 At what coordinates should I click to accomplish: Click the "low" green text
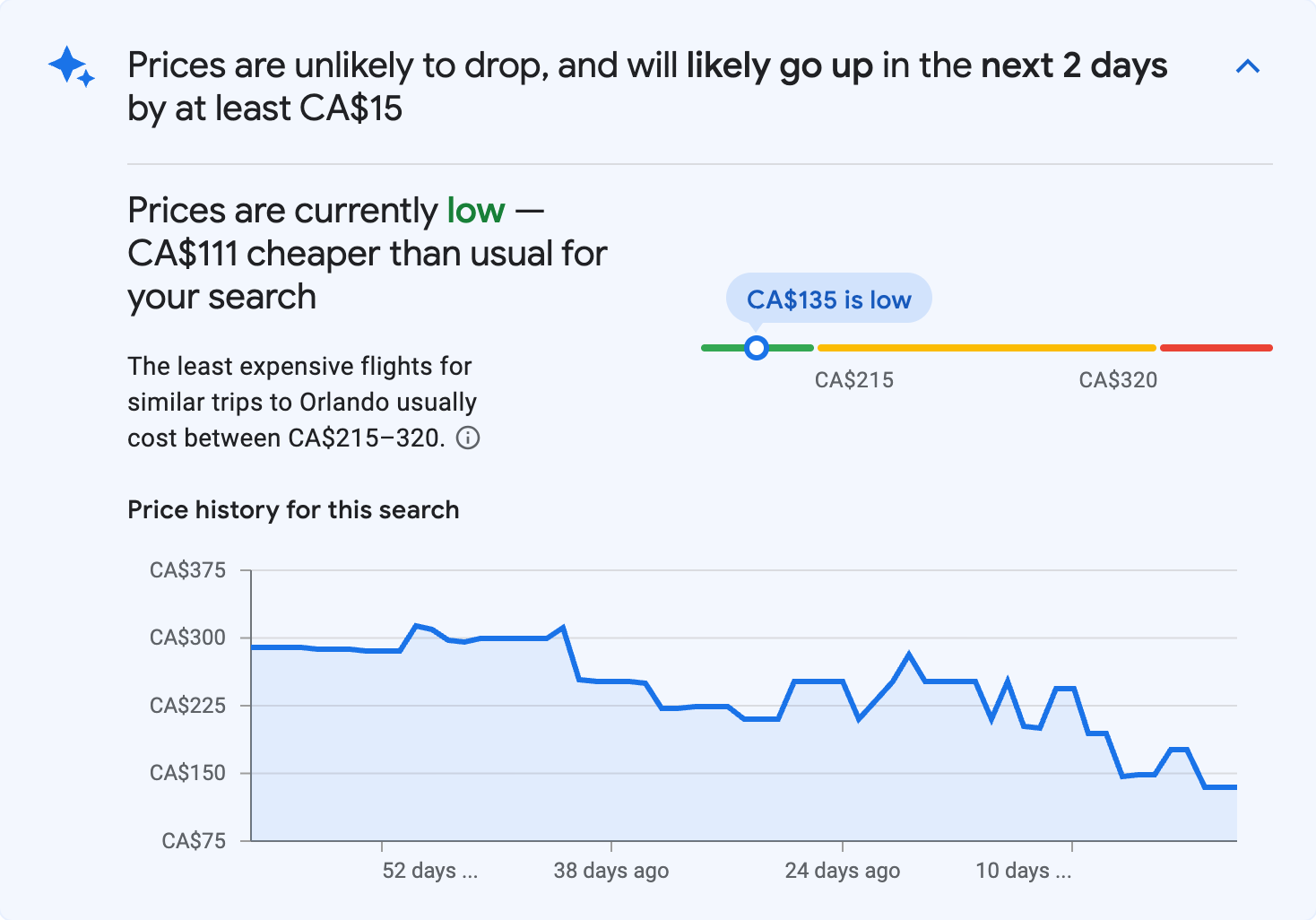[x=474, y=210]
